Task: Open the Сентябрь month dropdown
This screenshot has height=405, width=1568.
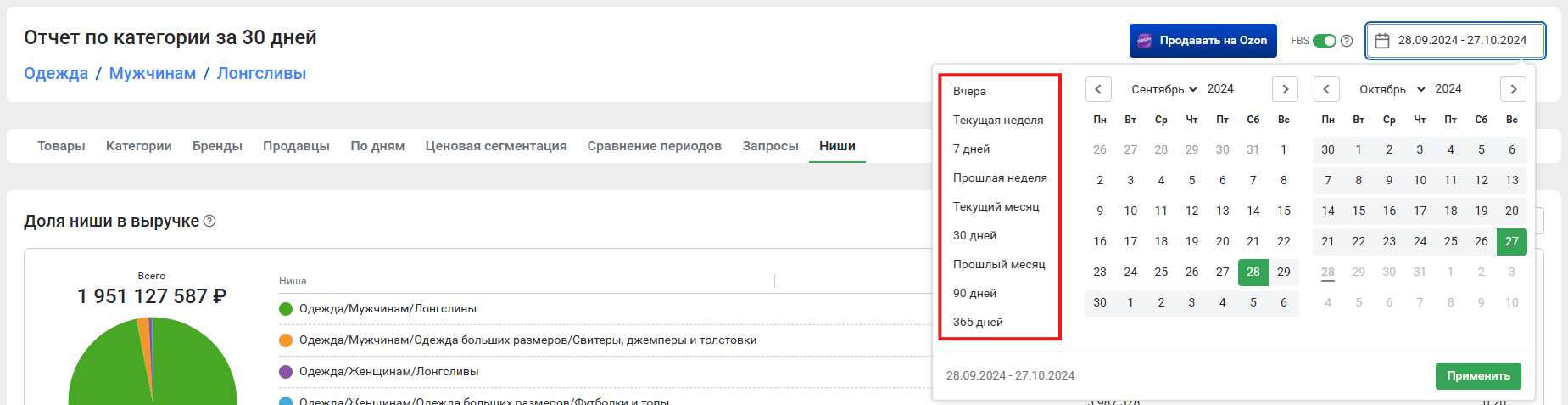Action: tap(1163, 89)
